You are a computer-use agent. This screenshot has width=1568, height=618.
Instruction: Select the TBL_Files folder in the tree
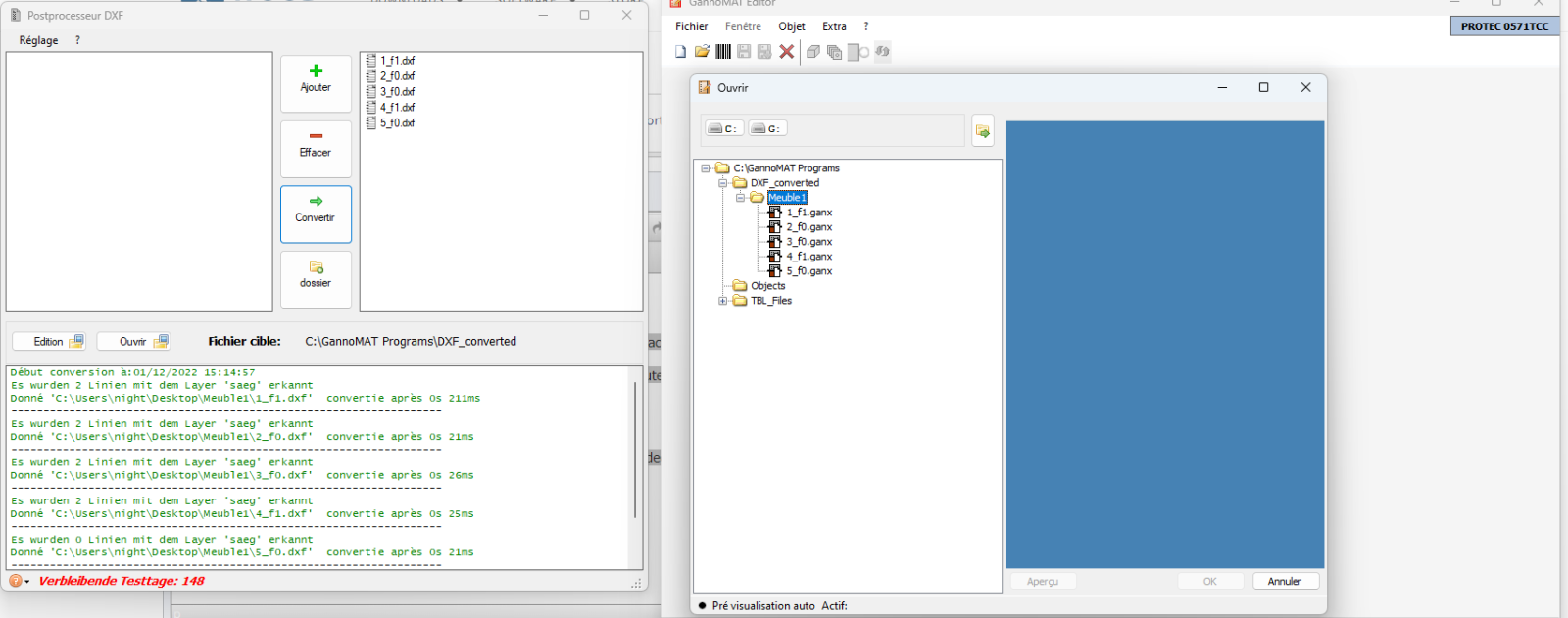pyautogui.click(x=770, y=301)
